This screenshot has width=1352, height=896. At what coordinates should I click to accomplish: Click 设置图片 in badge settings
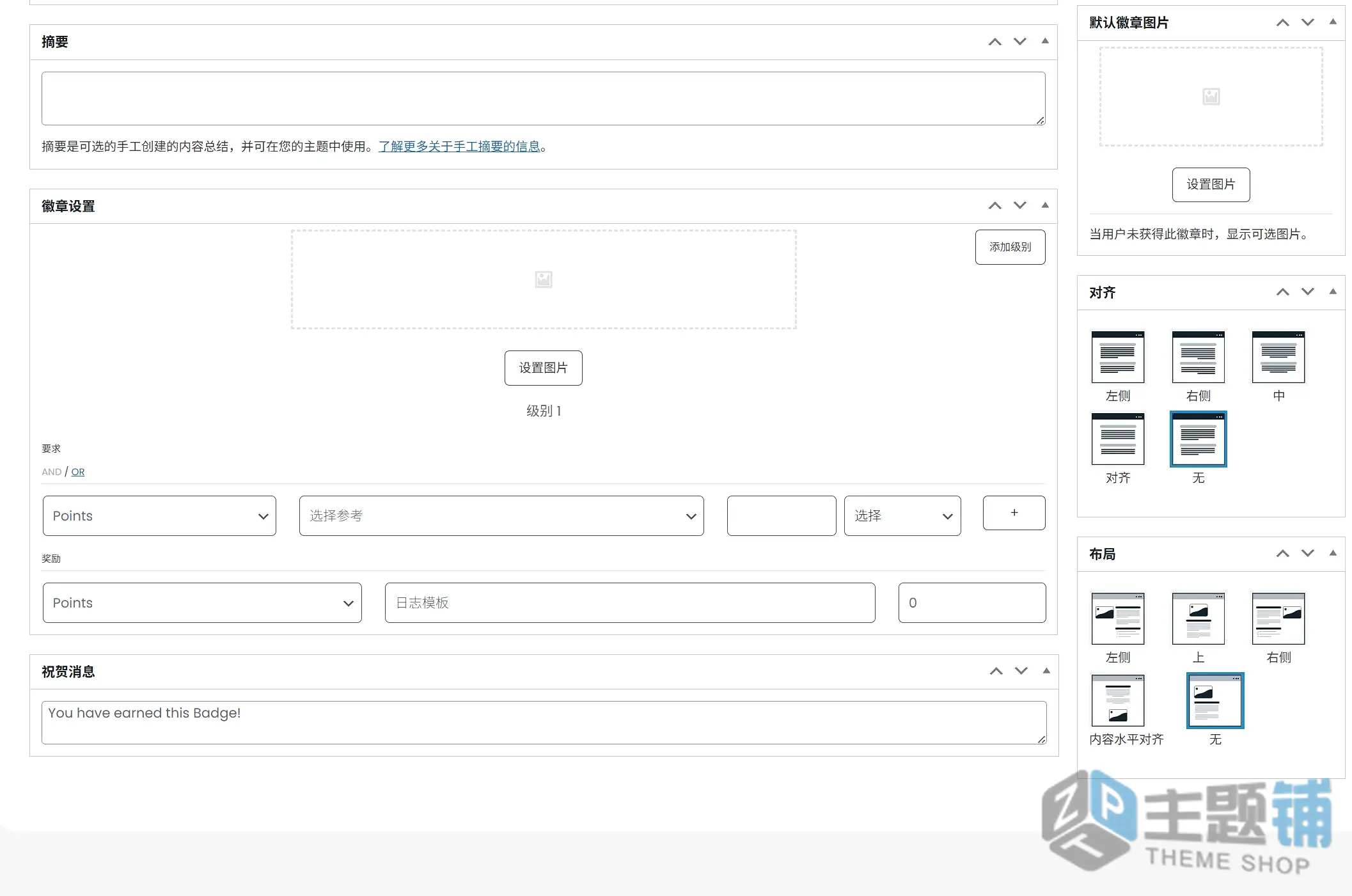click(544, 368)
